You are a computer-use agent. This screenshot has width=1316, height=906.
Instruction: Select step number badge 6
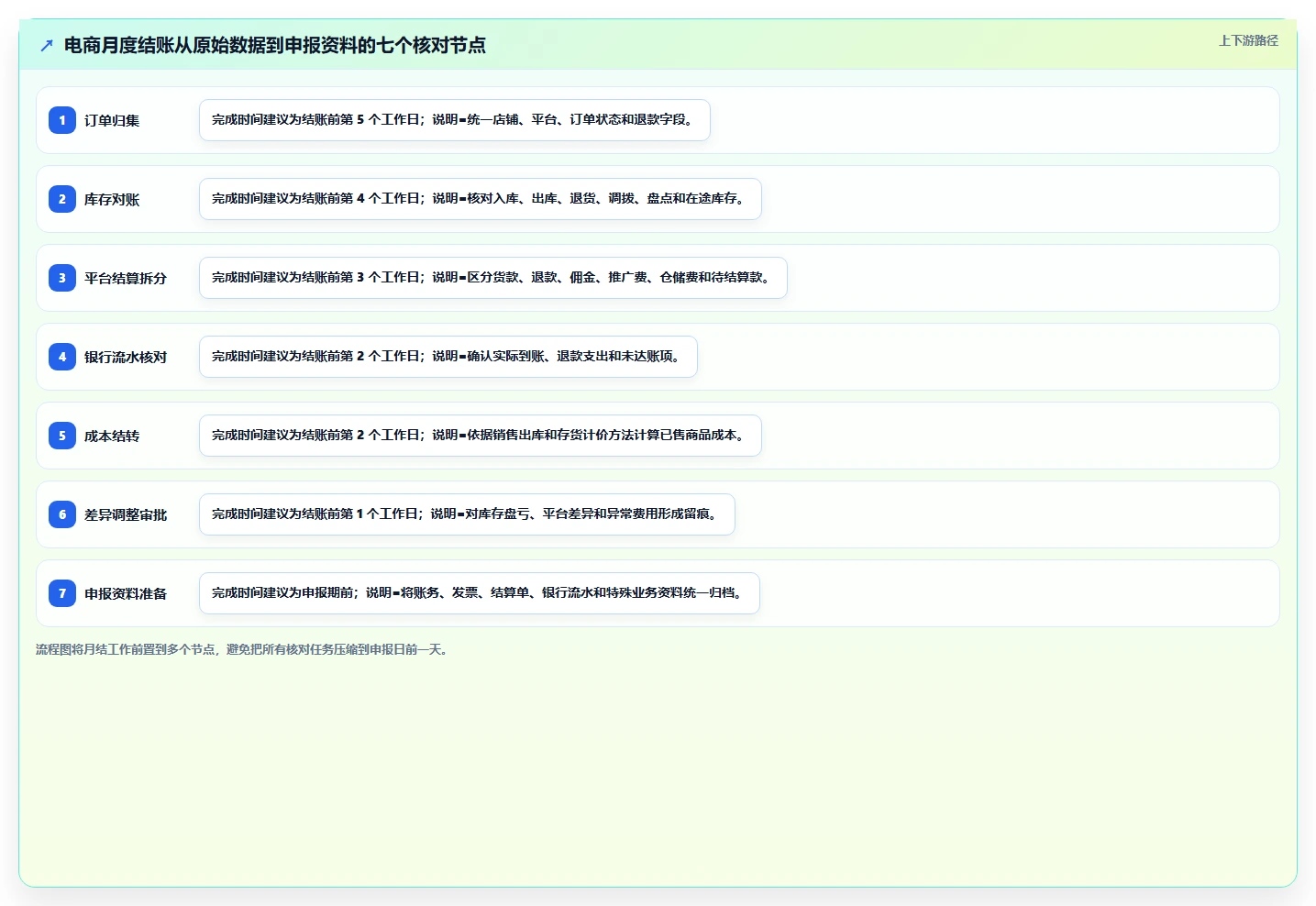pyautogui.click(x=62, y=514)
